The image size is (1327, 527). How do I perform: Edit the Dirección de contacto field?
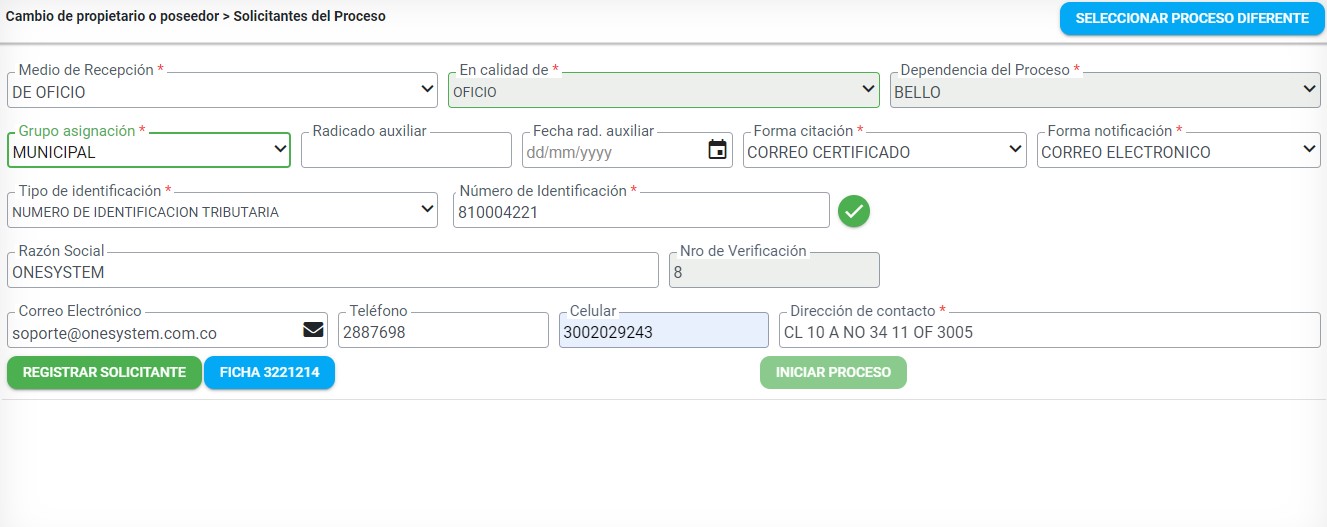coord(1048,331)
